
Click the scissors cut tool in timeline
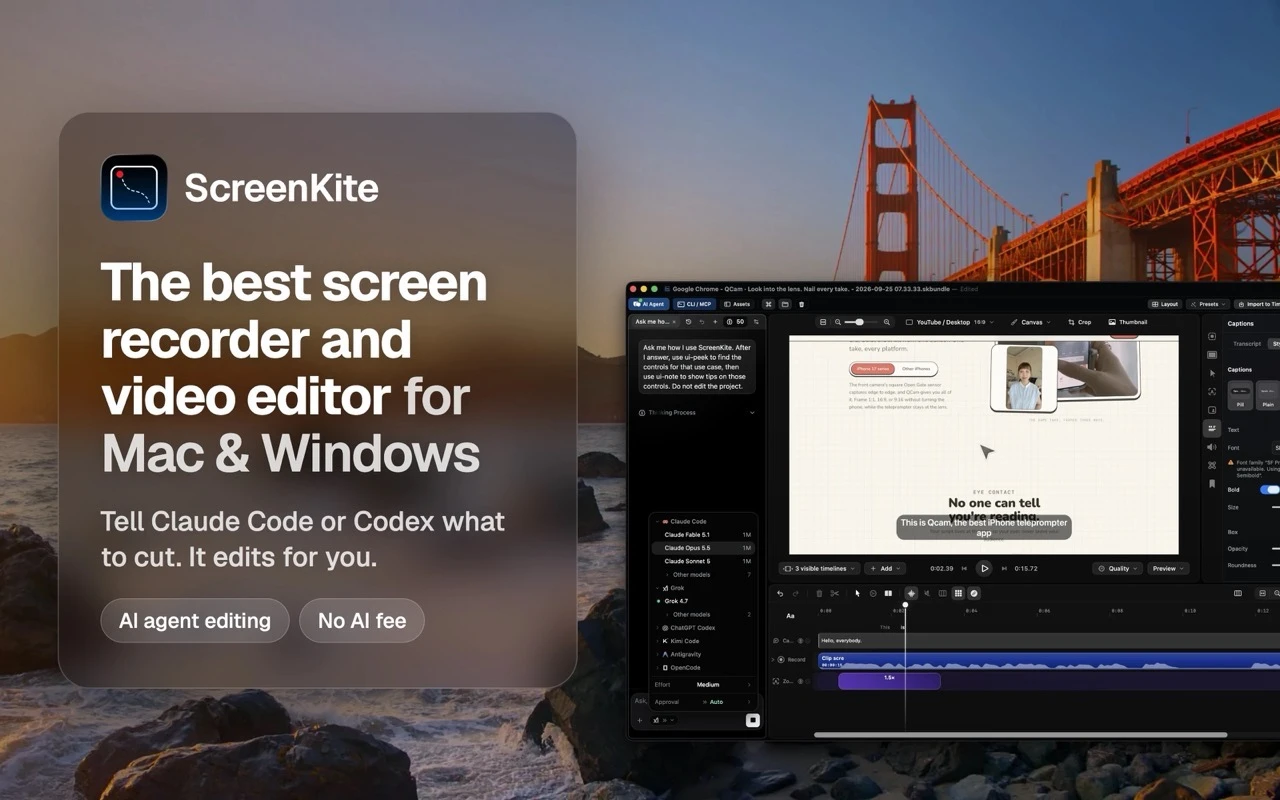pyautogui.click(x=835, y=593)
